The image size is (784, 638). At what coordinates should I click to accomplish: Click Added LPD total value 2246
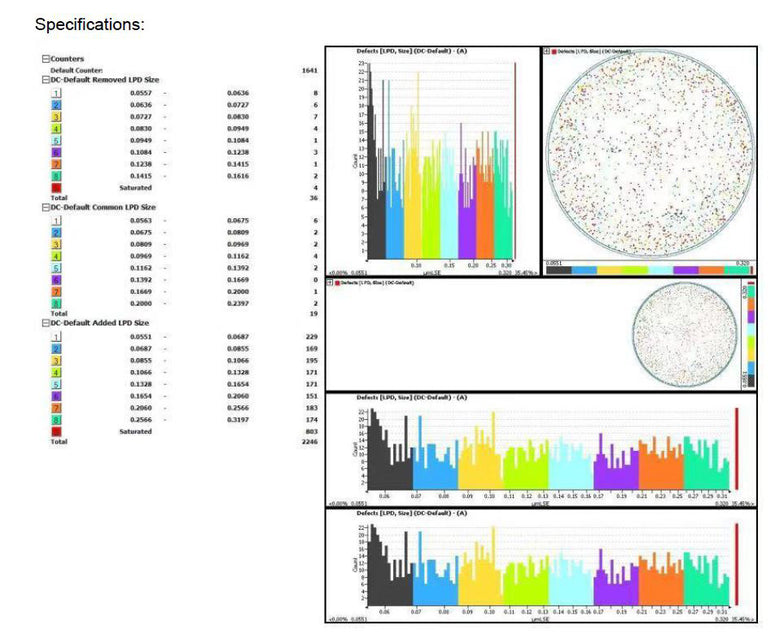pos(310,442)
